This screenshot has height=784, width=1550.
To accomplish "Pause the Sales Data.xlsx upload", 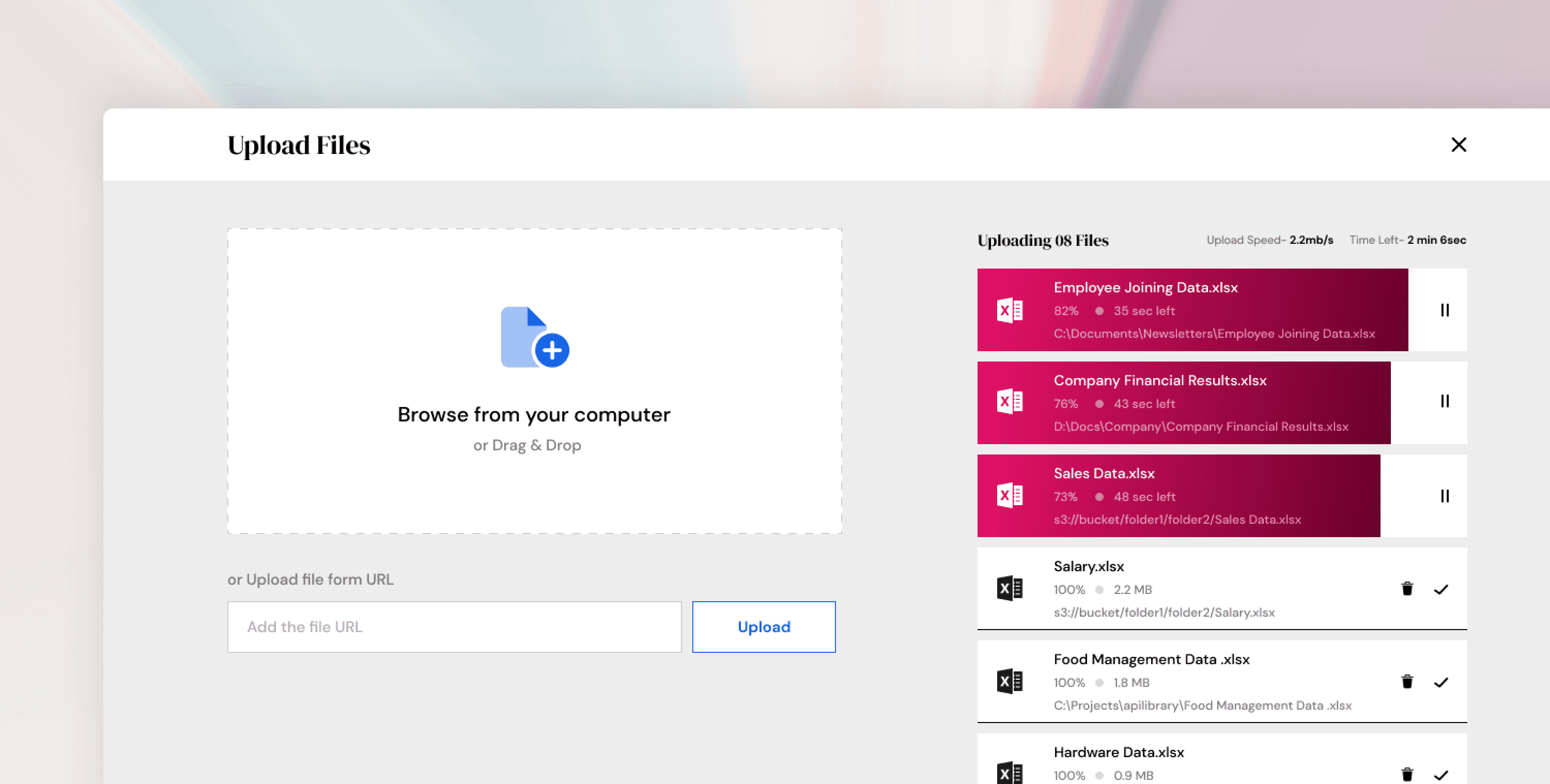I will [1444, 496].
